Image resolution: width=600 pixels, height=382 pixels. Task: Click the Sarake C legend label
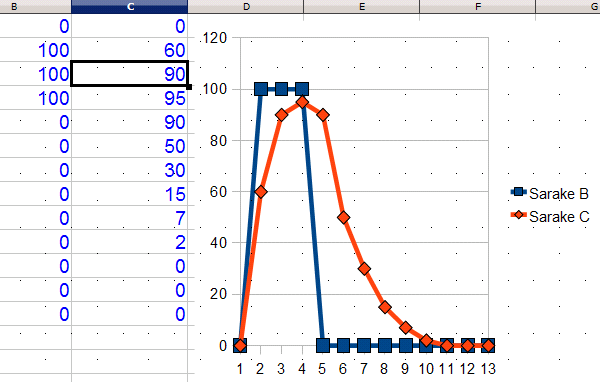coord(559,217)
